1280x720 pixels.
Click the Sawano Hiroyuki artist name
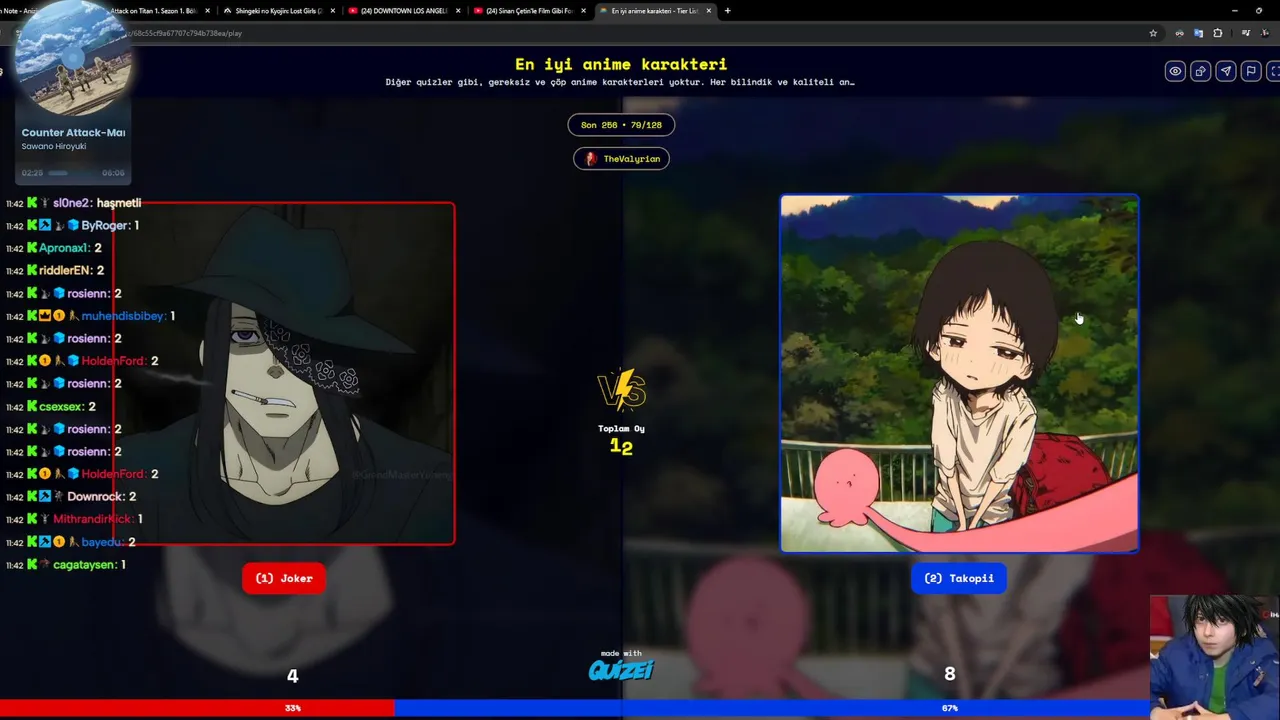pyautogui.click(x=55, y=146)
